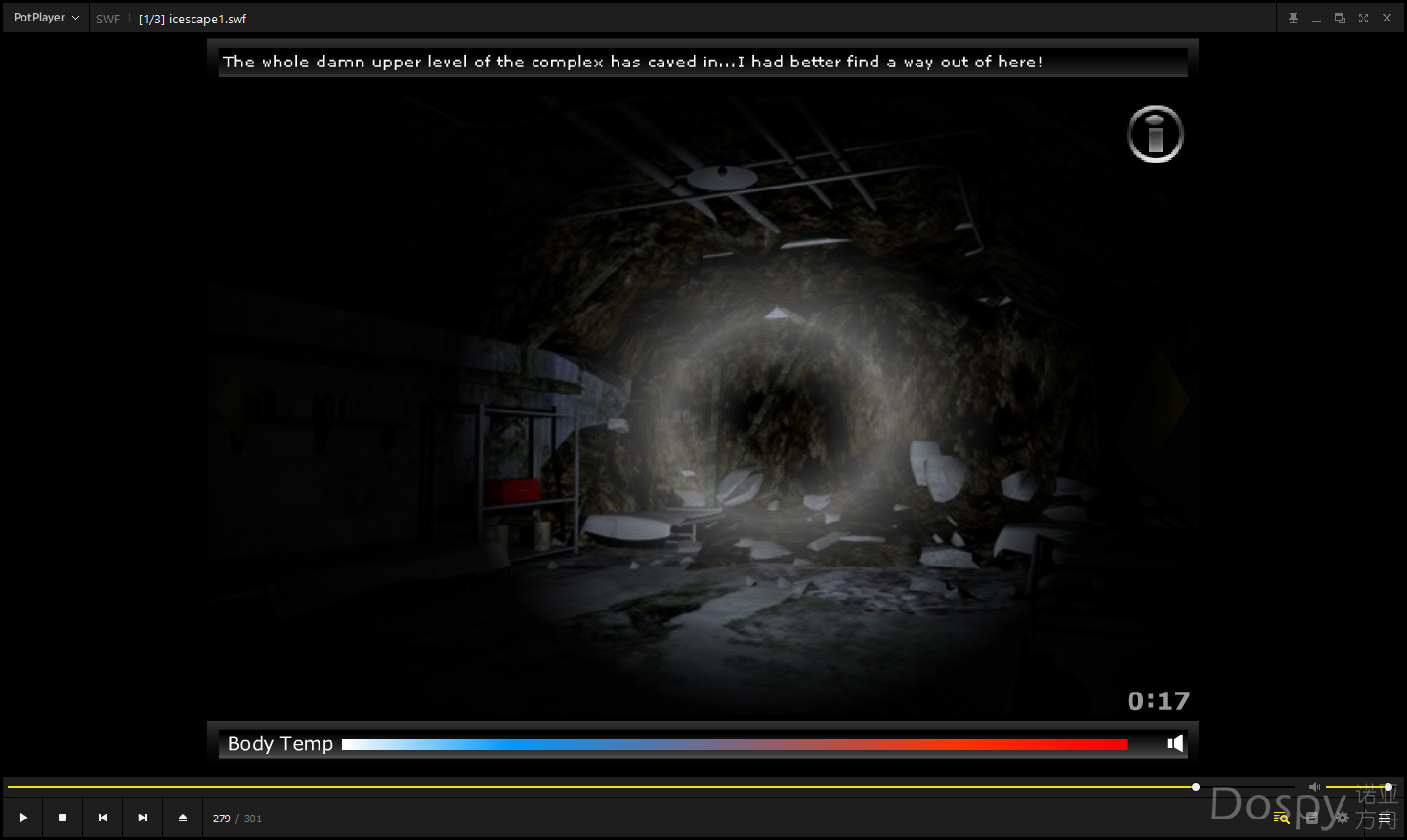1407x840 pixels.
Task: Click the faint left navigation arrow in game
Action: click(230, 401)
